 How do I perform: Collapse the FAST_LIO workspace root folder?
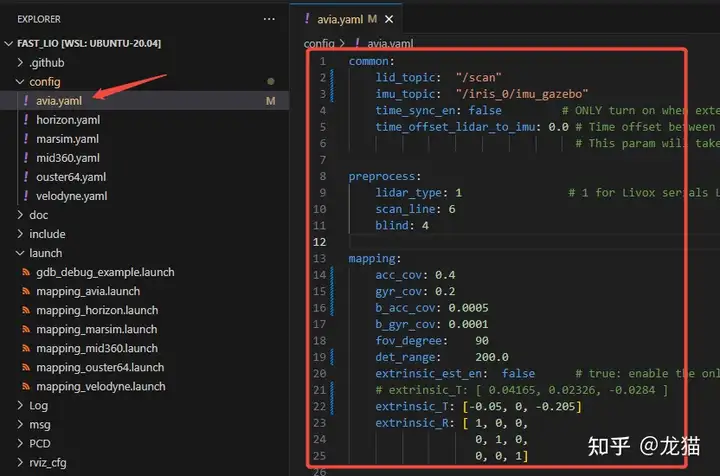click(8, 43)
